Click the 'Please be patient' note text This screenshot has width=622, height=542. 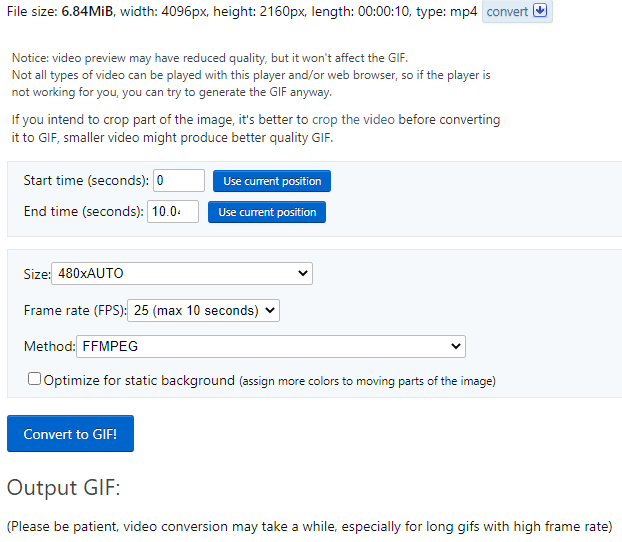[x=310, y=527]
